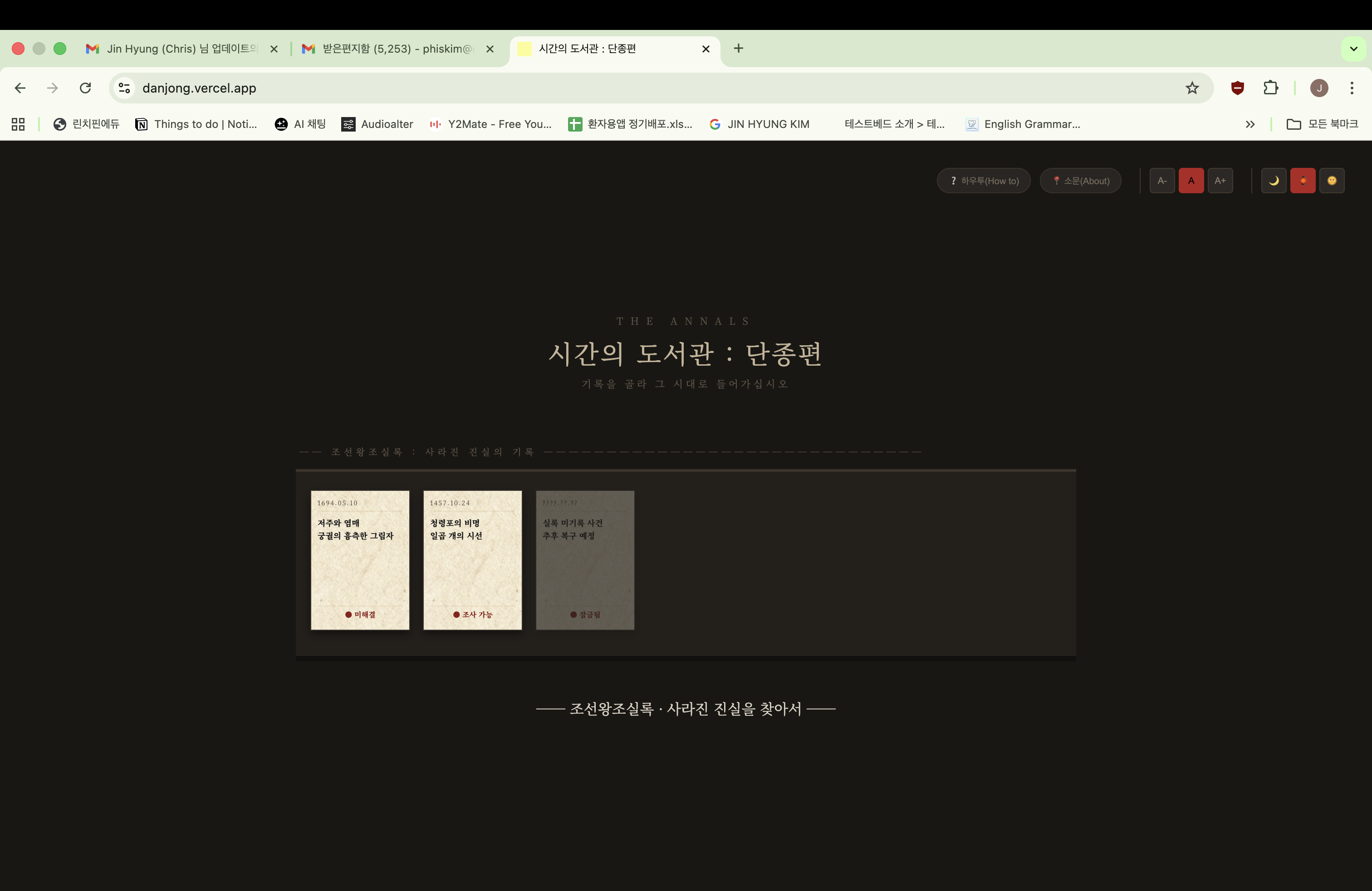The image size is (1372, 891).
Task: Open the JIN HYUNG KIM bookmark
Action: [759, 124]
